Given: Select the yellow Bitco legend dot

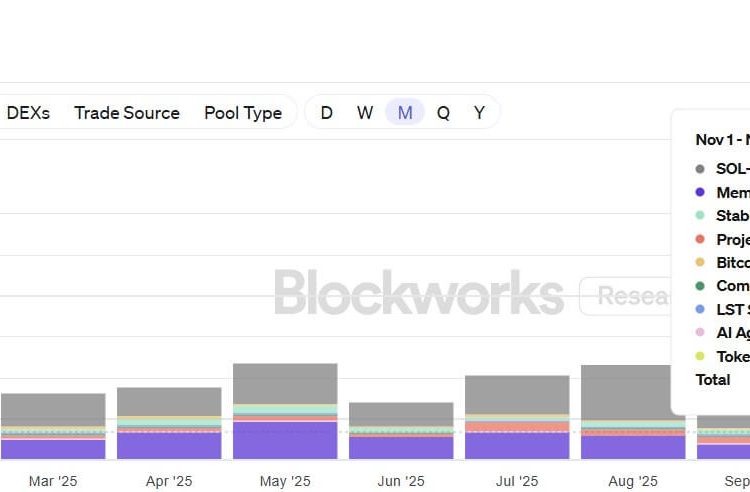Looking at the screenshot, I should (699, 263).
